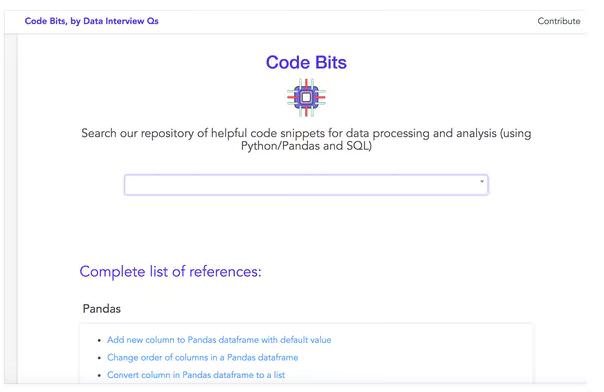This screenshot has width=604, height=392.
Task: Go to Code Bits, by Data Interview Qs home
Action: pyautogui.click(x=92, y=21)
